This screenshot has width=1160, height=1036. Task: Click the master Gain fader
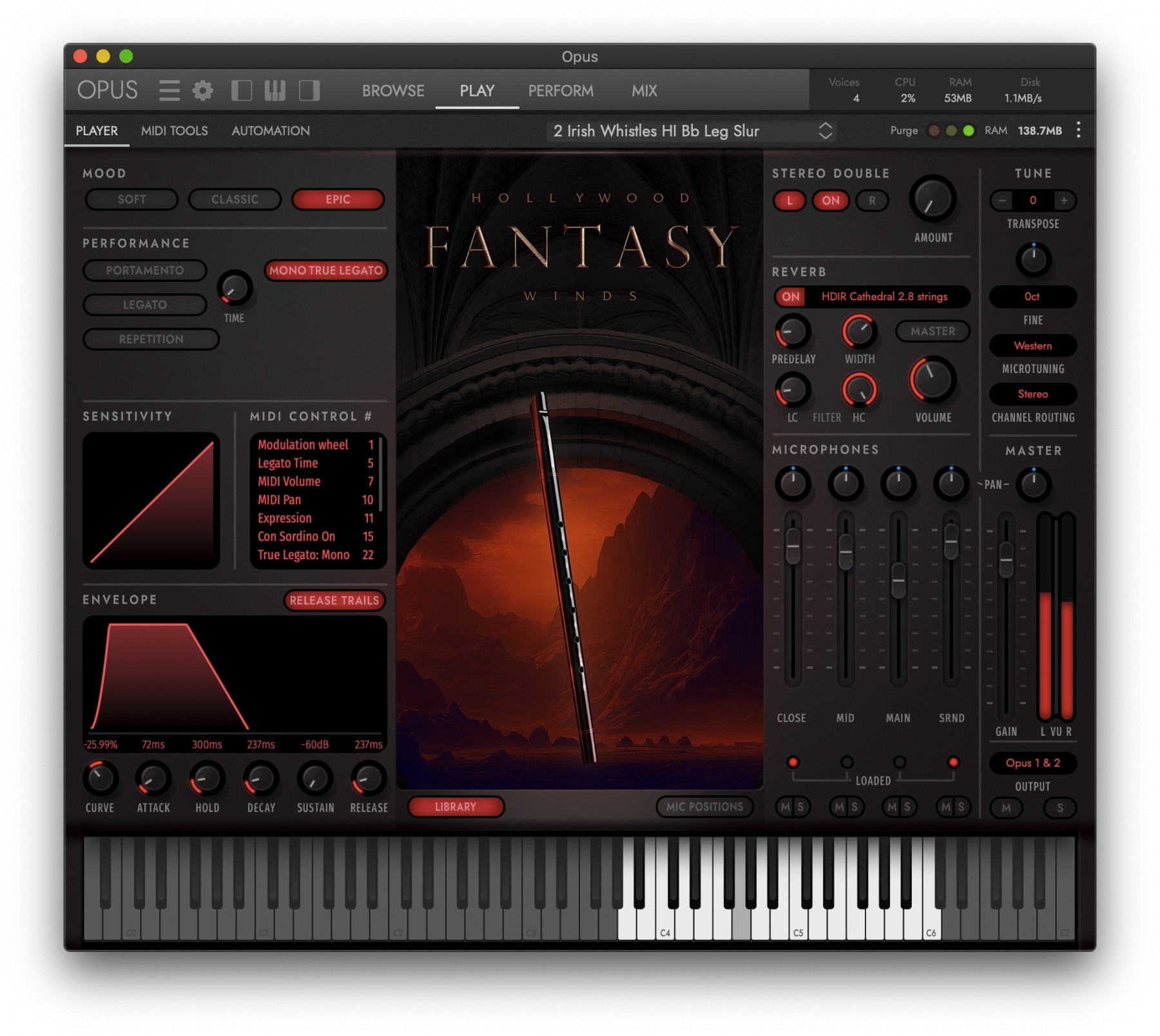click(1006, 559)
